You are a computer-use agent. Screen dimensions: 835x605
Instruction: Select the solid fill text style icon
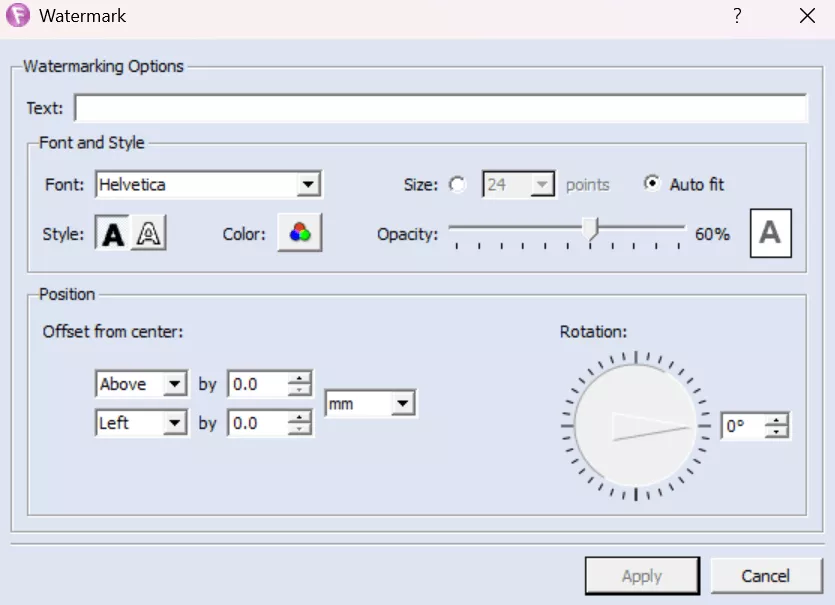114,234
